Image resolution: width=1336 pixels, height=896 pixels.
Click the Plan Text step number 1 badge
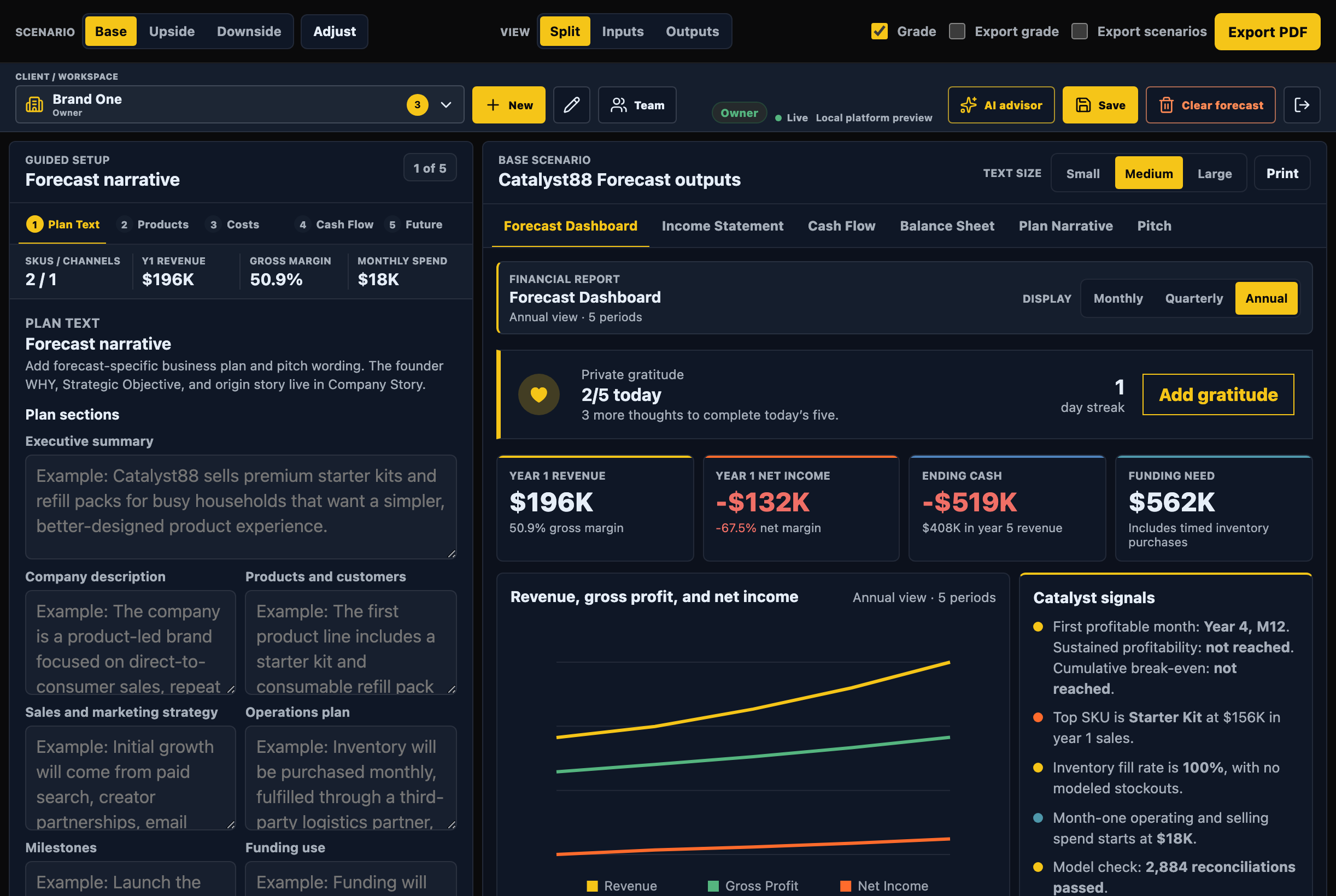click(35, 225)
